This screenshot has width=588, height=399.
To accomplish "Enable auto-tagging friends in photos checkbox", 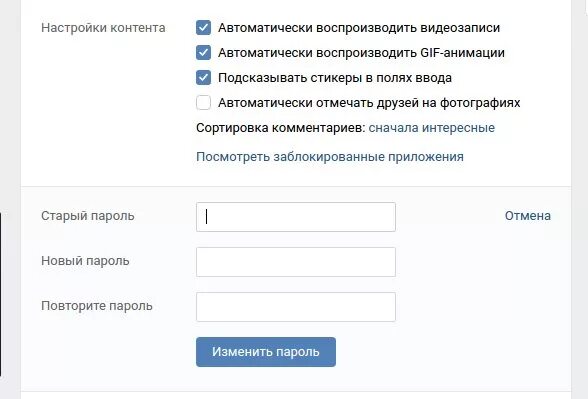I will tap(203, 102).
